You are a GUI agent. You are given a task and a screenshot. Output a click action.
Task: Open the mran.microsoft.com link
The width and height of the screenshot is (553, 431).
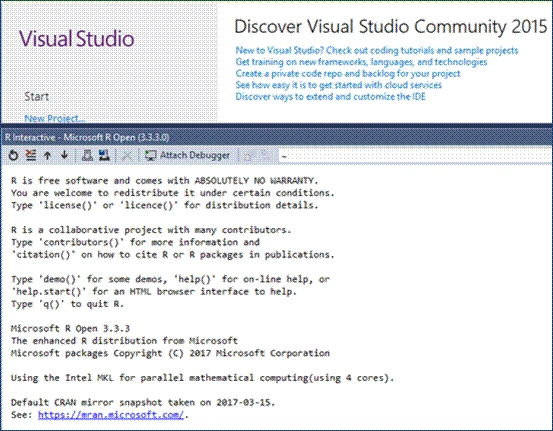pos(111,415)
